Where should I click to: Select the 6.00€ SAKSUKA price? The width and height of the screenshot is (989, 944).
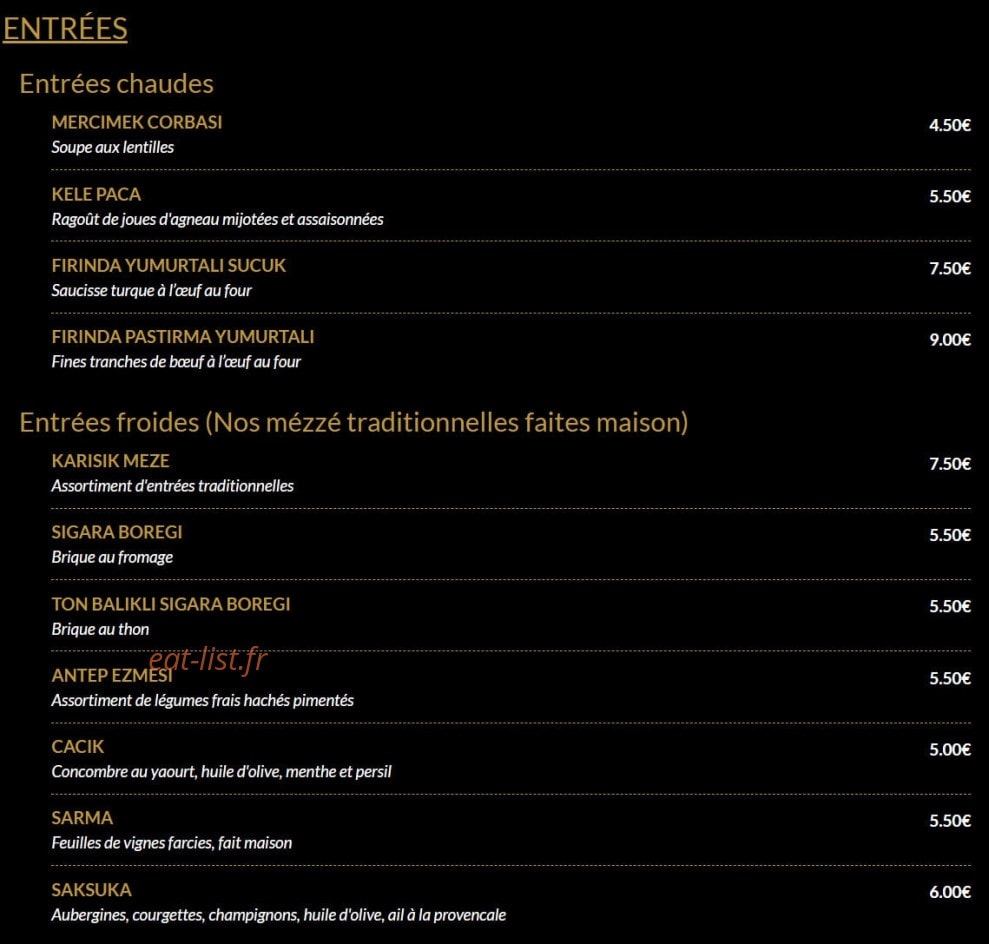950,892
